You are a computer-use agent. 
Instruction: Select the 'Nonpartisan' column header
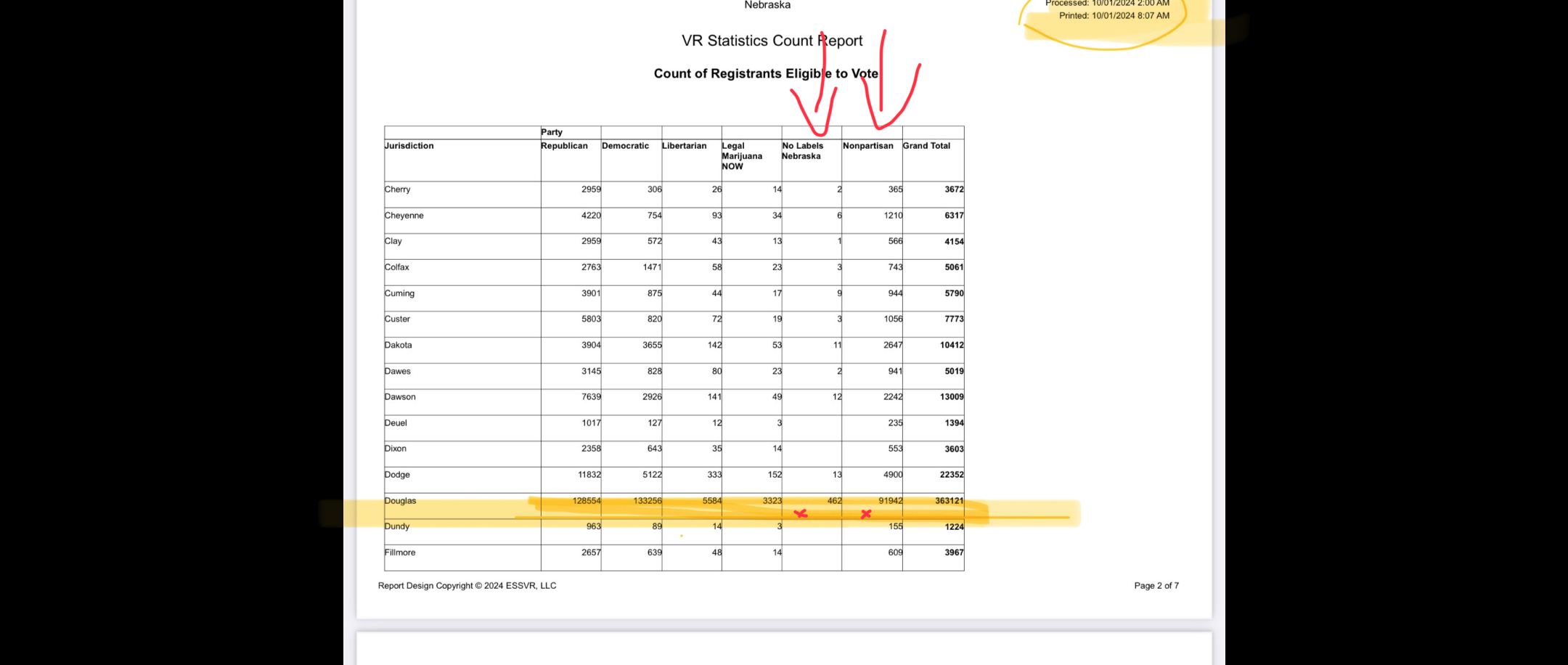(x=867, y=146)
